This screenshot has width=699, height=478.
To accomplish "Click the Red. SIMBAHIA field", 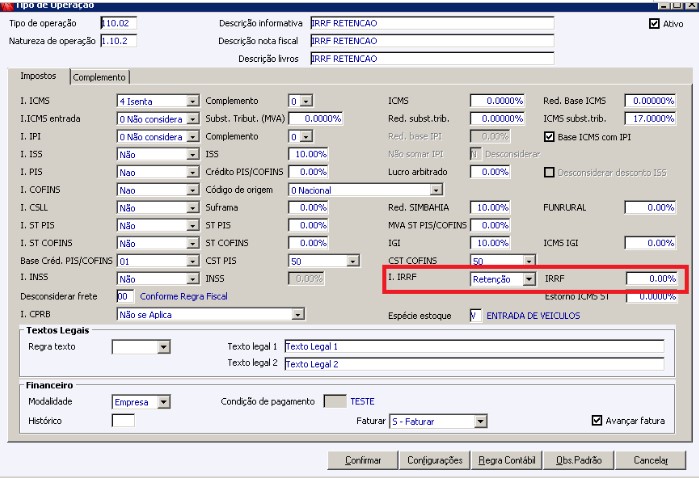I will 490,207.
